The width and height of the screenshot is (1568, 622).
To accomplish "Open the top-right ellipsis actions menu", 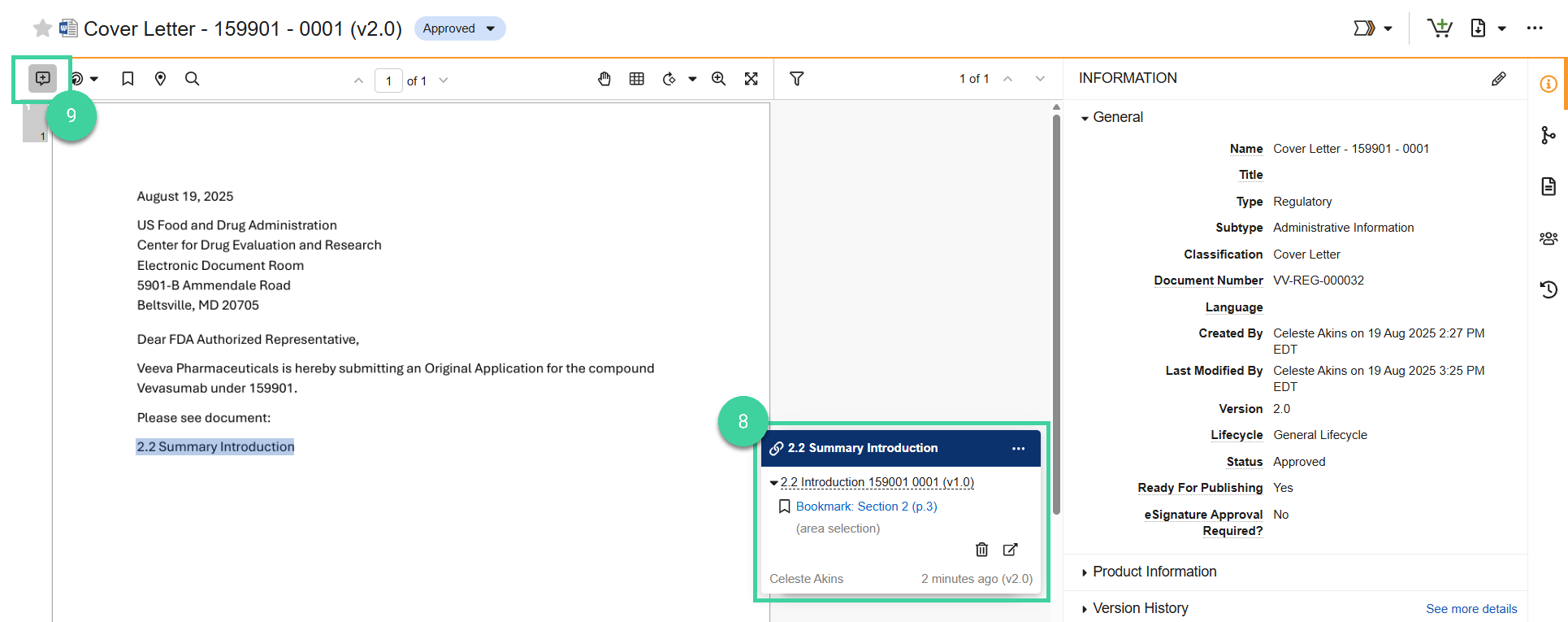I will tap(1535, 28).
